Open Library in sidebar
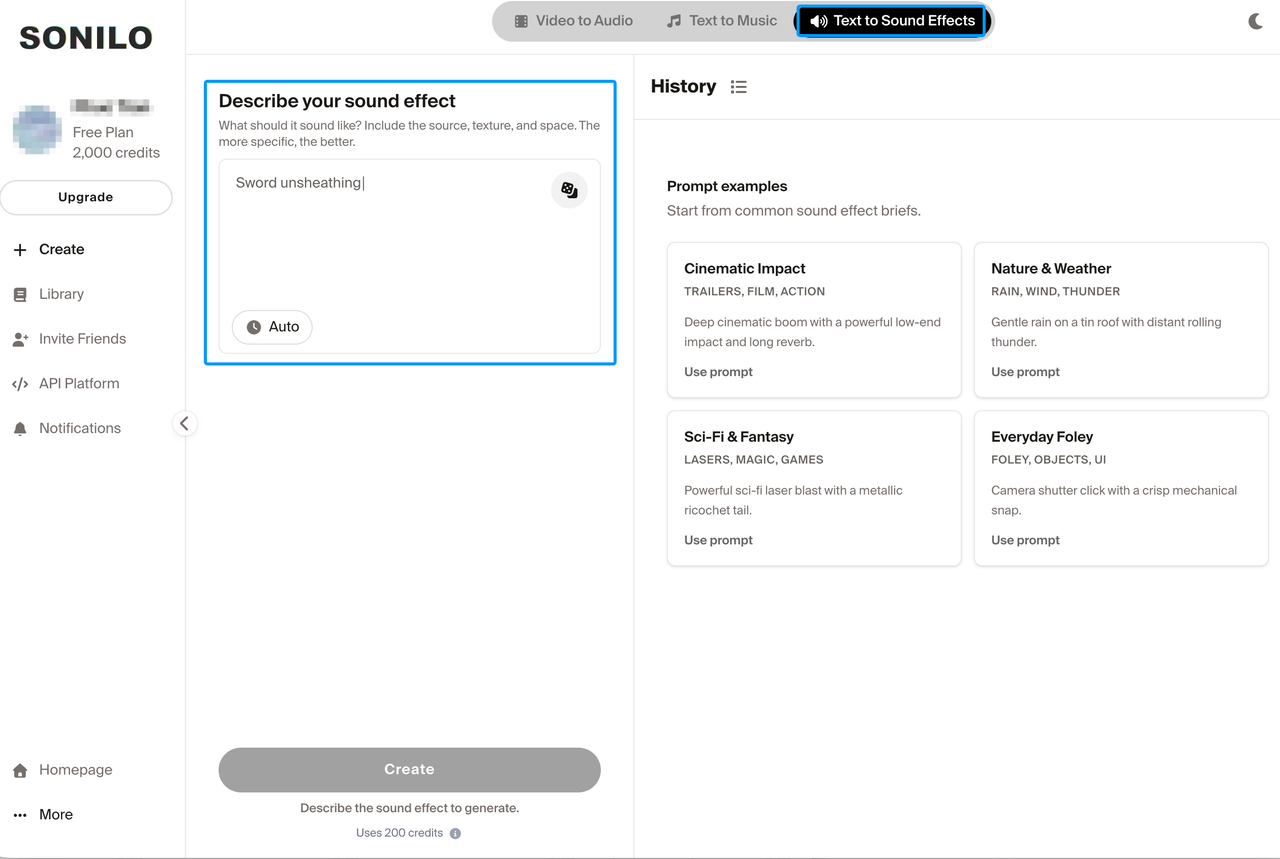The width and height of the screenshot is (1280, 859). point(48,294)
